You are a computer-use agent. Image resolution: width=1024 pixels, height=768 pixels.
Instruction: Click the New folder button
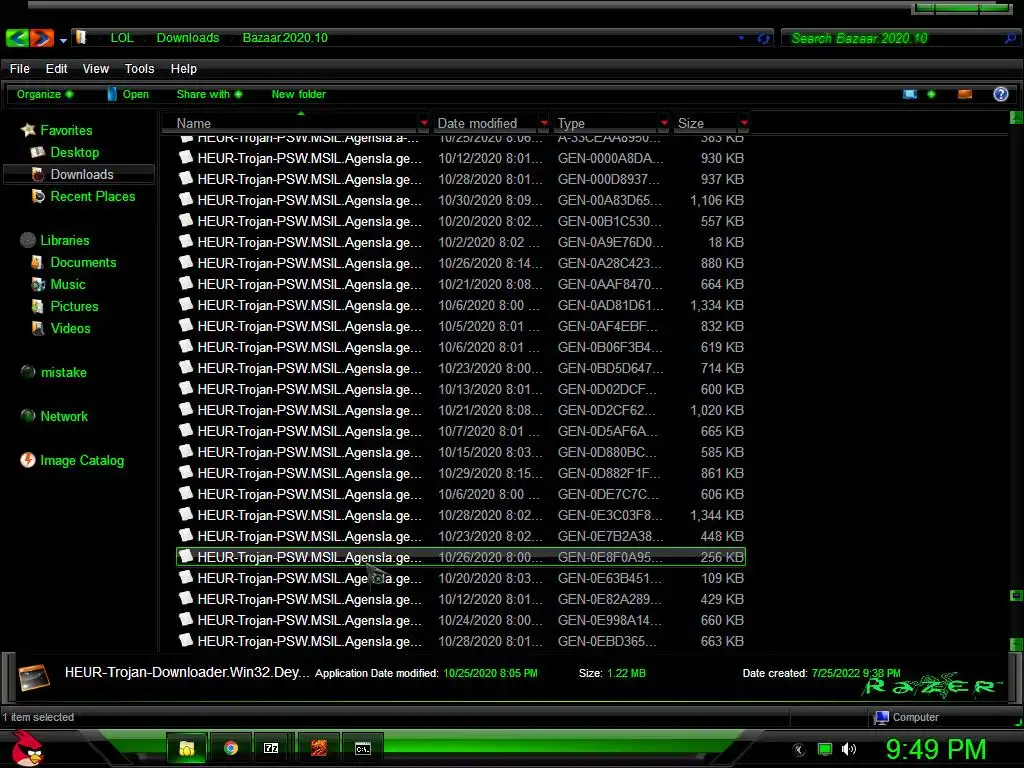coord(298,94)
